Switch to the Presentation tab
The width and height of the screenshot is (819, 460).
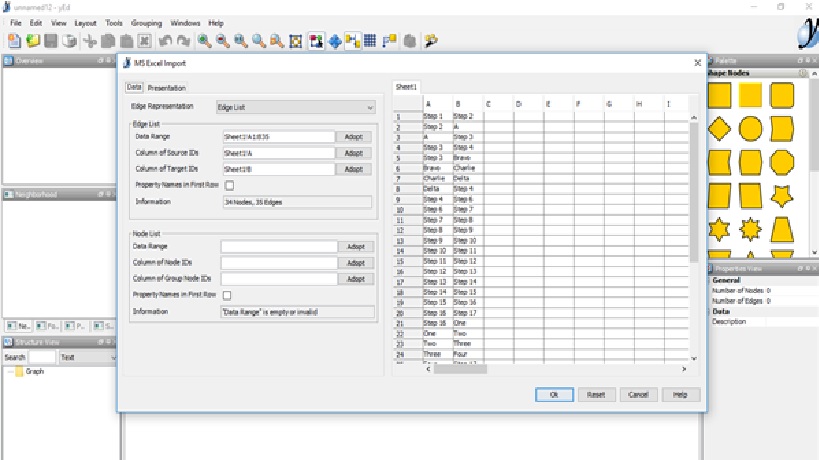[x=167, y=88]
